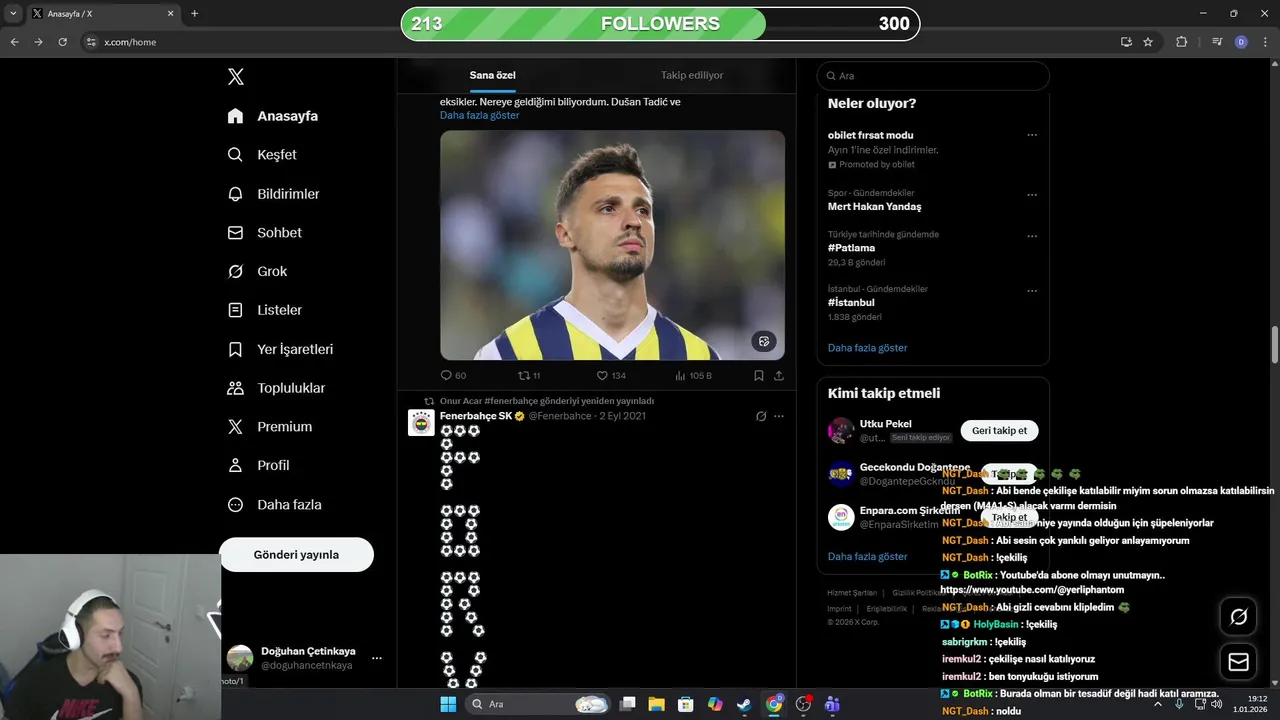Click Gönderi yayınla button
Image resolution: width=1280 pixels, height=720 pixels.
coord(296,555)
